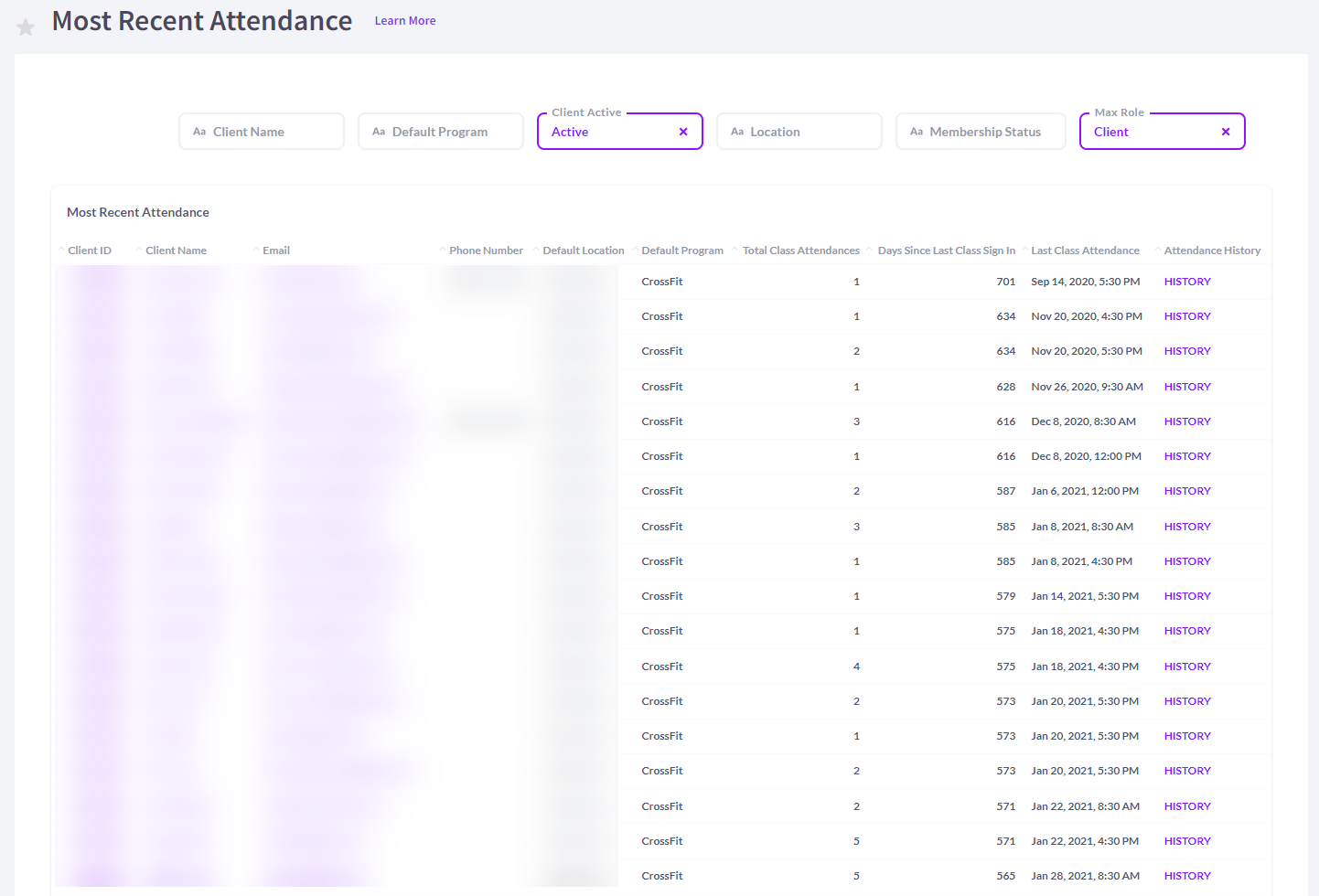
Task: Open the Learn More link
Action: pyautogui.click(x=405, y=21)
